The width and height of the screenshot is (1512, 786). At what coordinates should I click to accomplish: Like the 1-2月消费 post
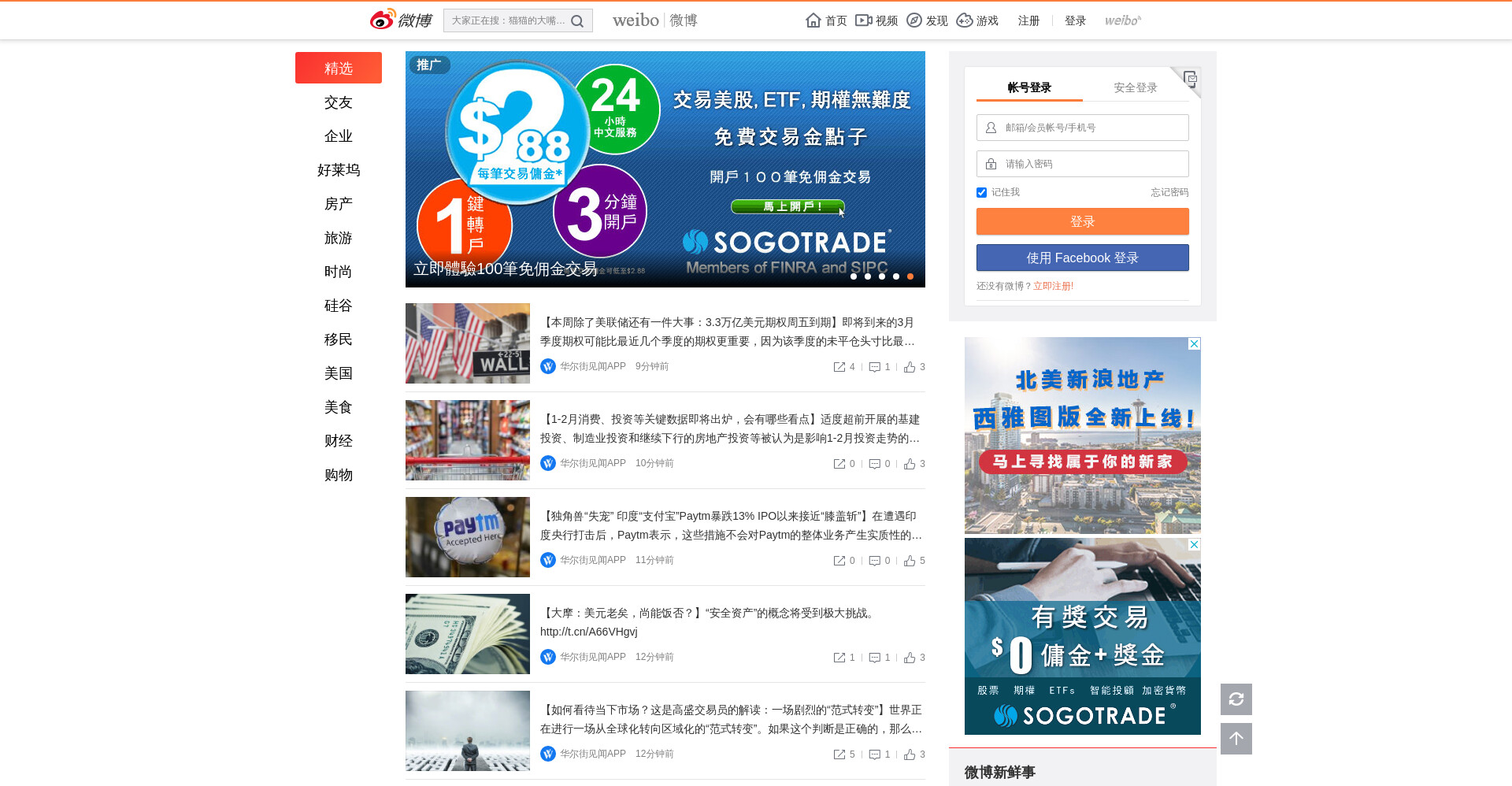tap(910, 464)
